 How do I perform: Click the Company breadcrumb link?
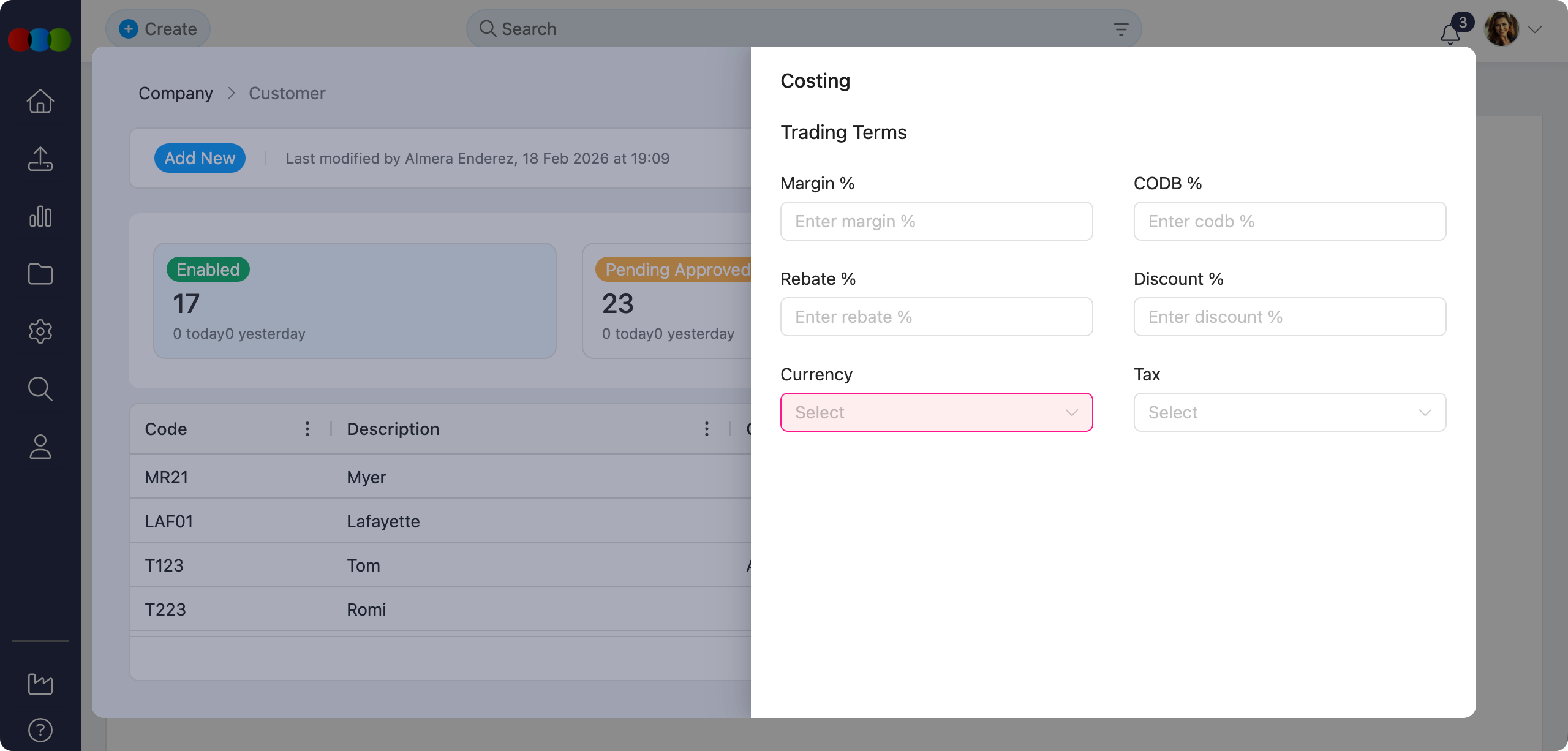pos(176,93)
